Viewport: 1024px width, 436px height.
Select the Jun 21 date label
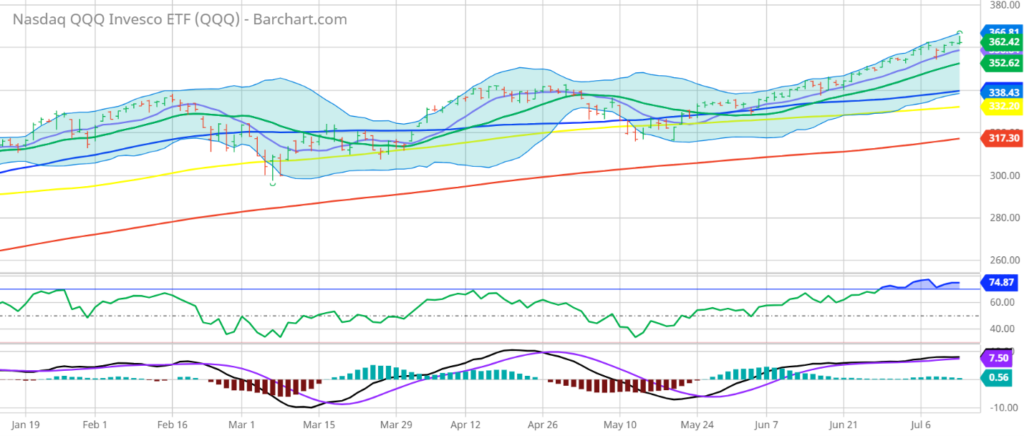843,425
